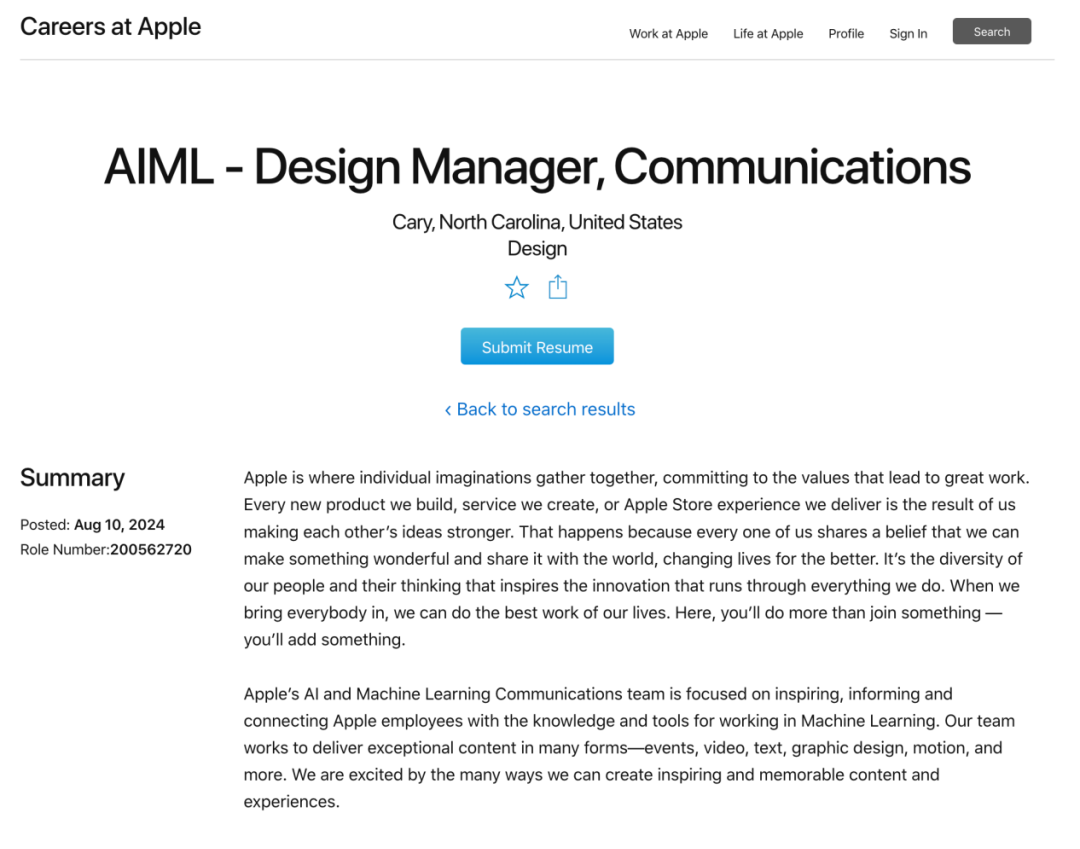The image size is (1080, 849).
Task: Click the Summary heading
Action: 72,477
